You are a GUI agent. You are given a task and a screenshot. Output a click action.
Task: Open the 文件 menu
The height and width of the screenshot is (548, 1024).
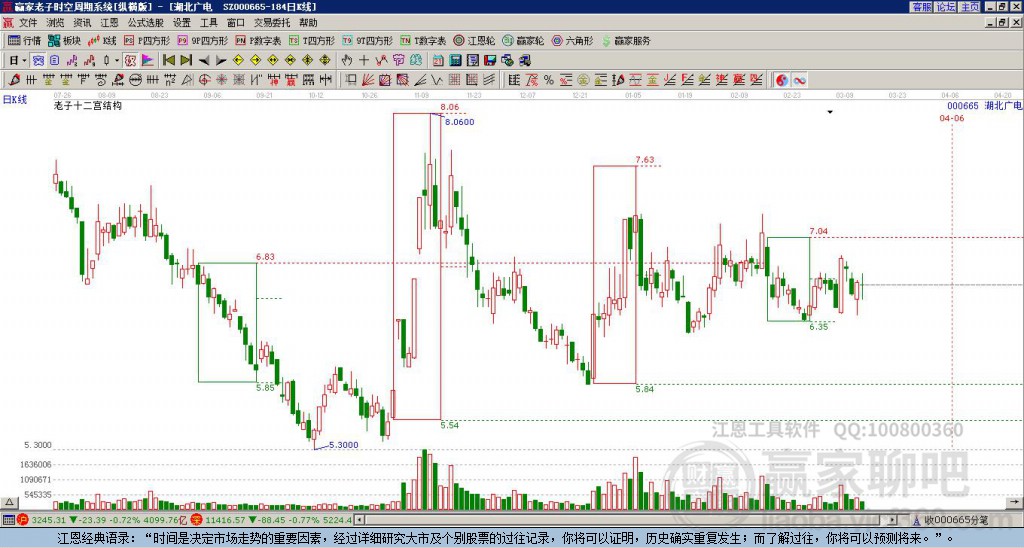[x=28, y=23]
